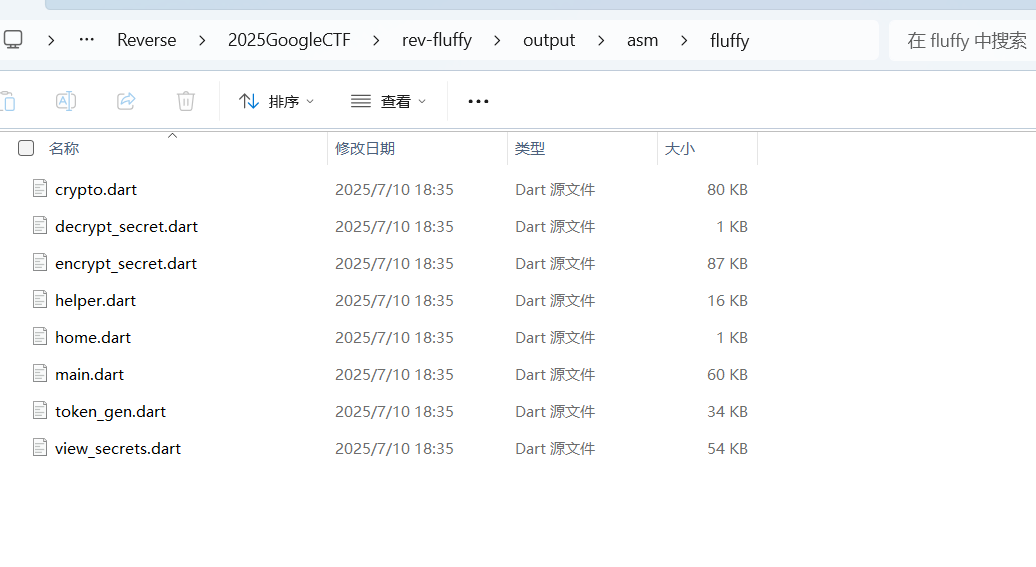The image size is (1036, 567).
Task: Expand the chevron after asm in breadcrumb
Action: click(x=684, y=40)
